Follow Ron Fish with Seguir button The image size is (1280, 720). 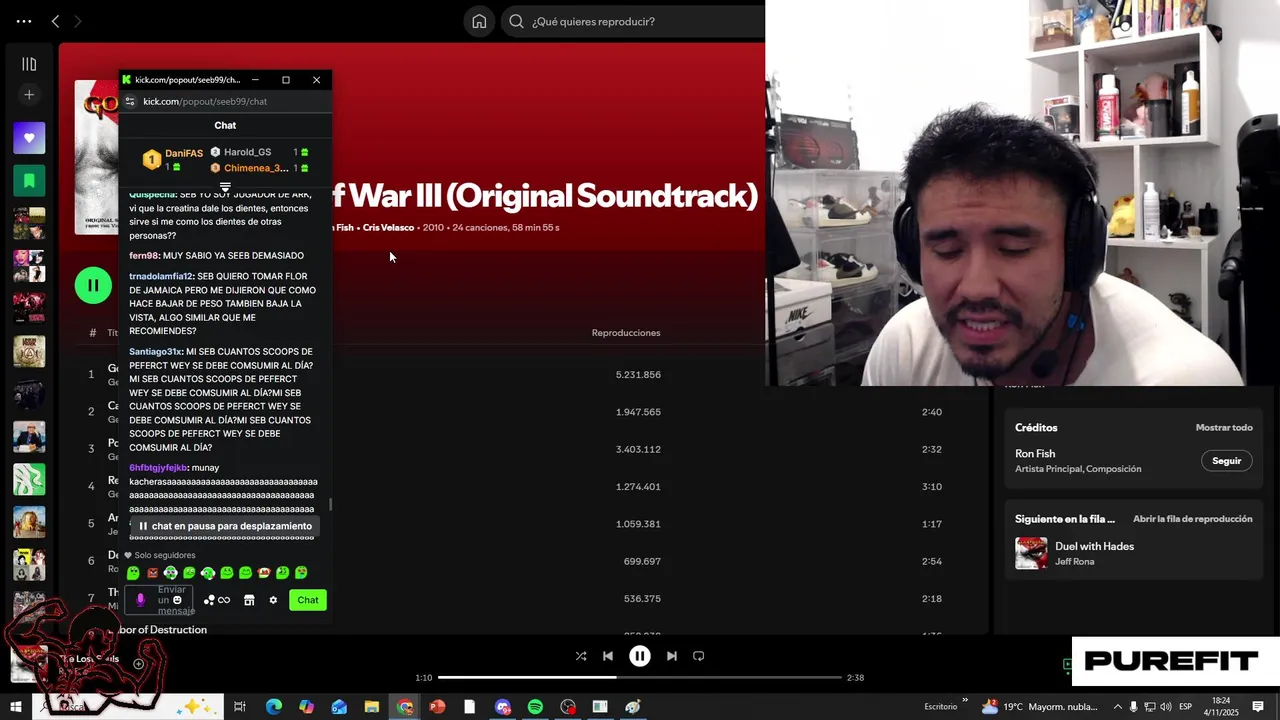(x=1226, y=461)
